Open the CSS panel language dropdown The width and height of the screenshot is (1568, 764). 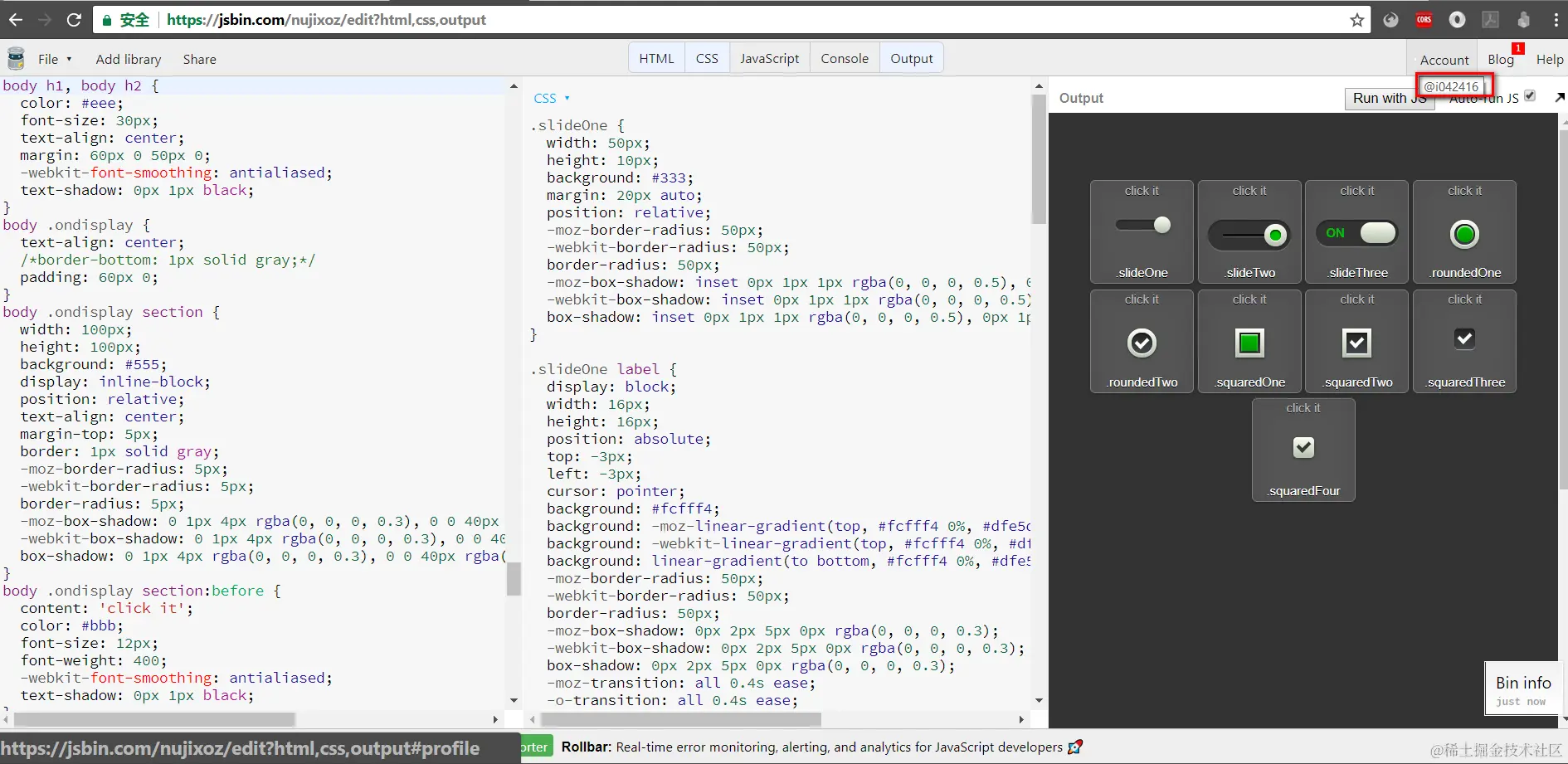coord(552,98)
